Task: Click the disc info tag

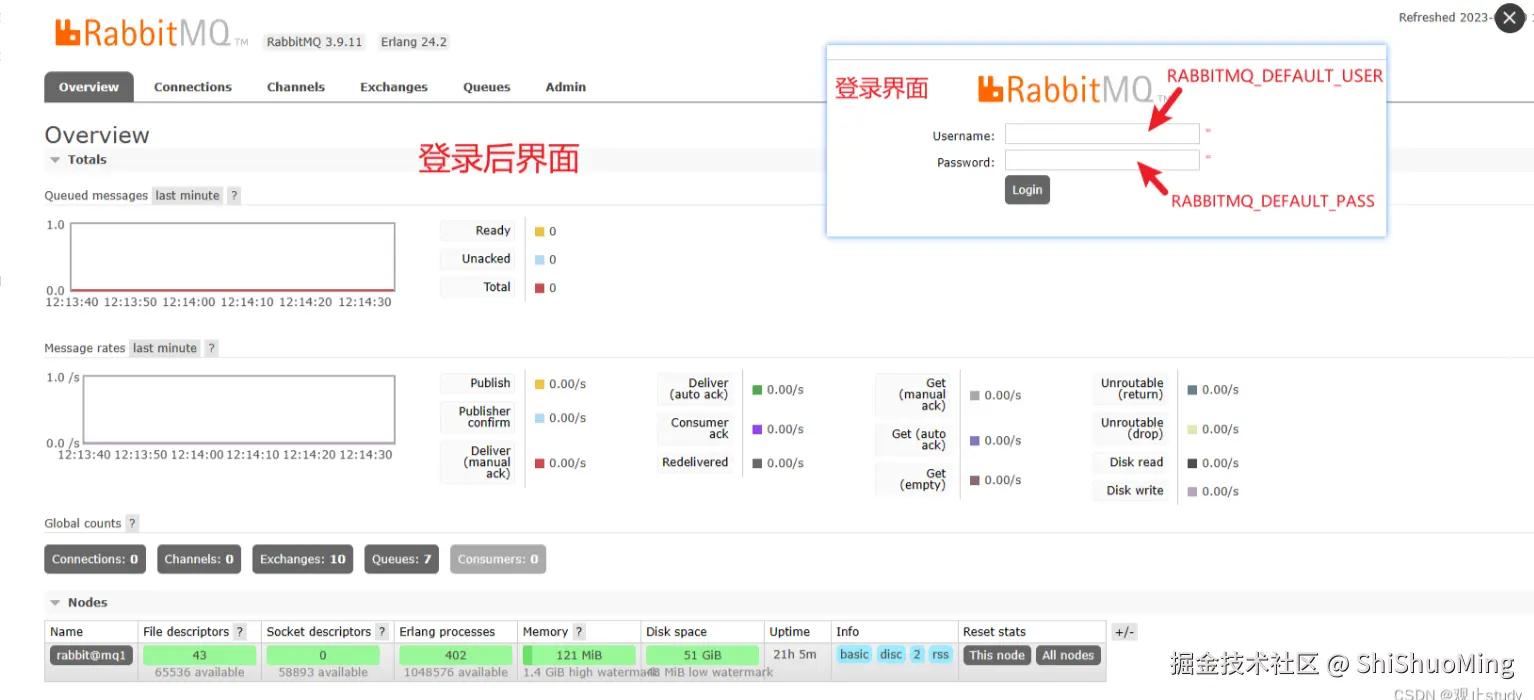Action: pyautogui.click(x=891, y=655)
